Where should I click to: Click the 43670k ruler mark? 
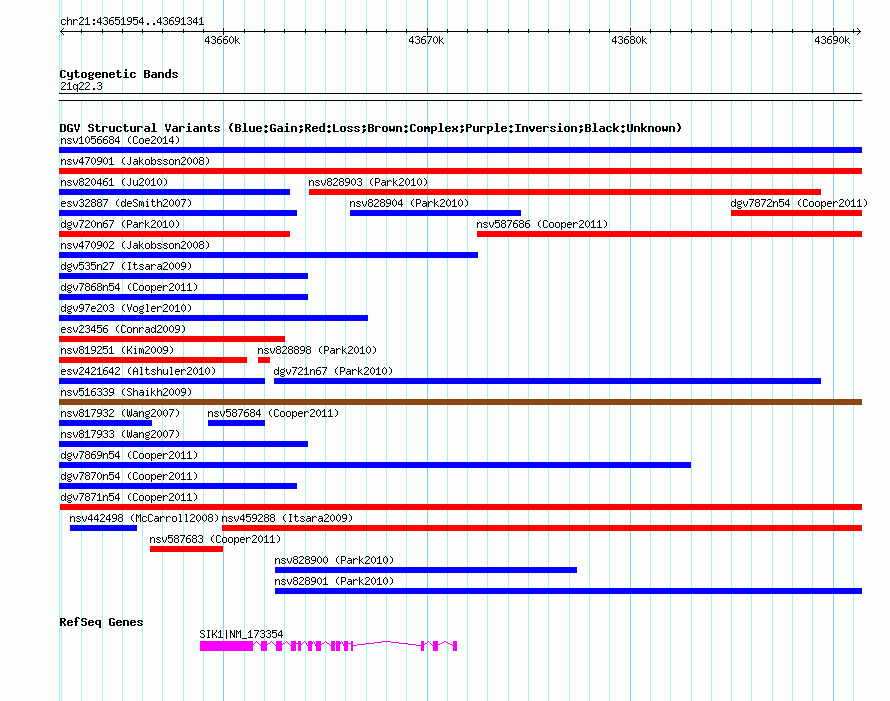tap(426, 40)
